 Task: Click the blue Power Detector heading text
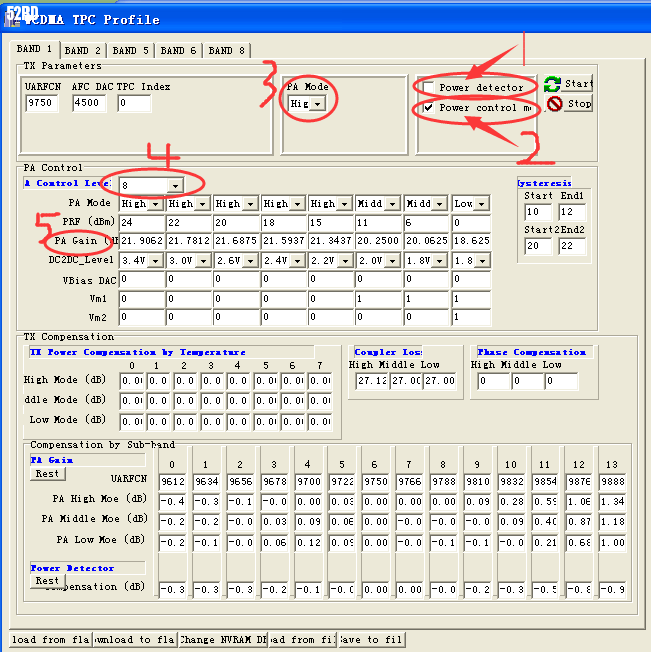(72, 568)
